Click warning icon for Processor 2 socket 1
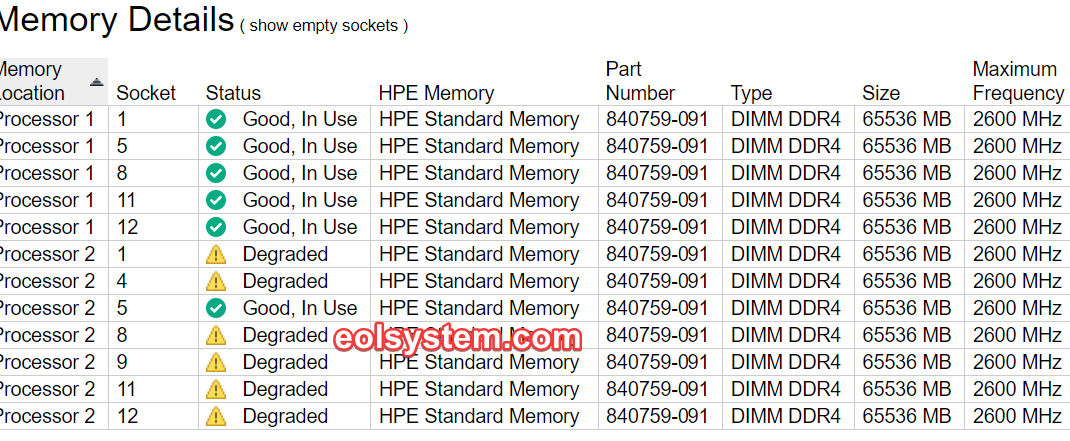The image size is (1070, 441). (216, 254)
